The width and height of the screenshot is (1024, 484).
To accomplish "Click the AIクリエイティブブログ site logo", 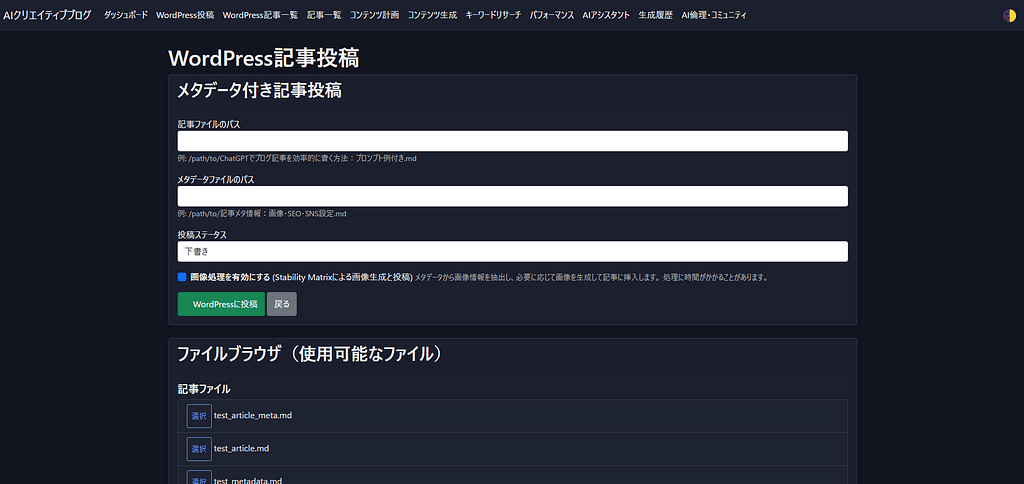I will tap(47, 15).
